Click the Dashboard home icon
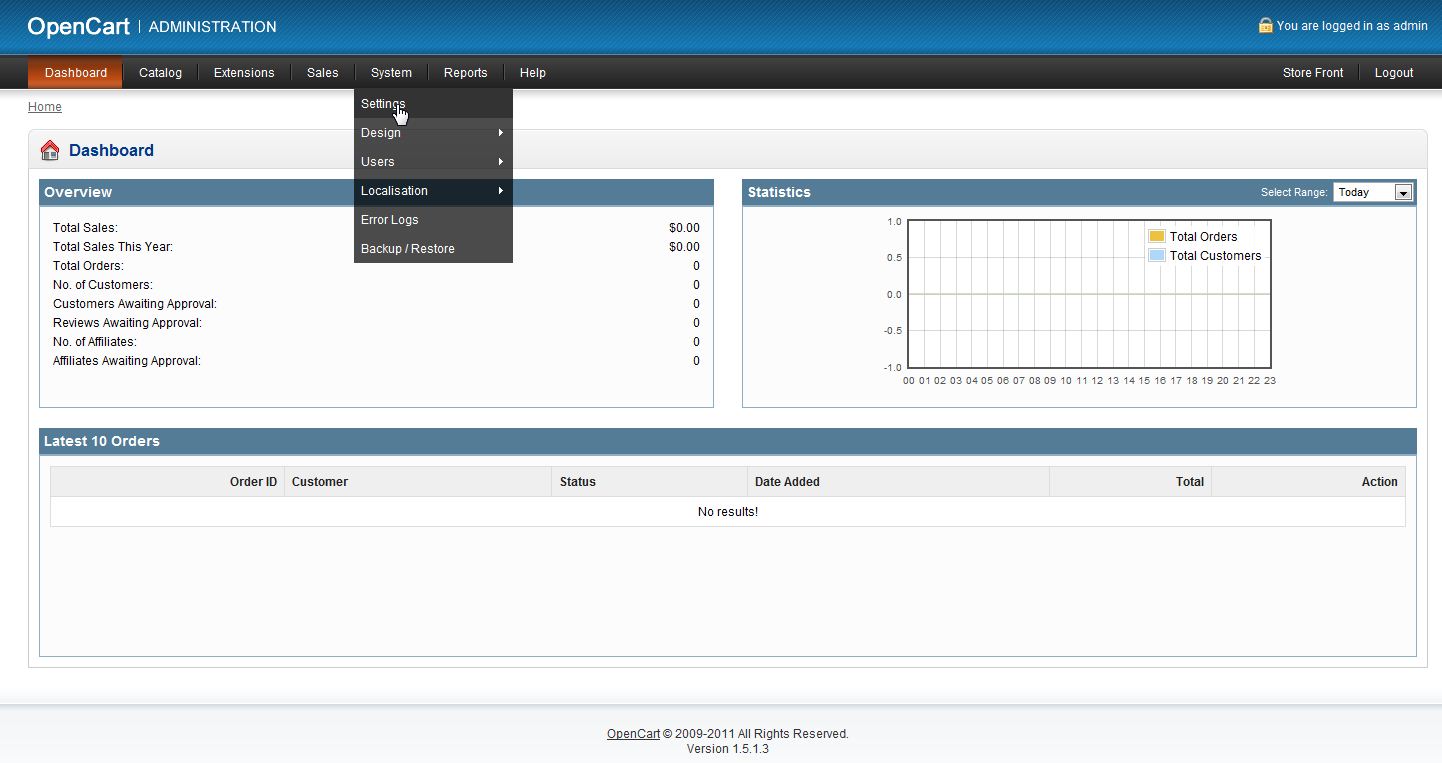The image size is (1442, 763). (x=50, y=151)
